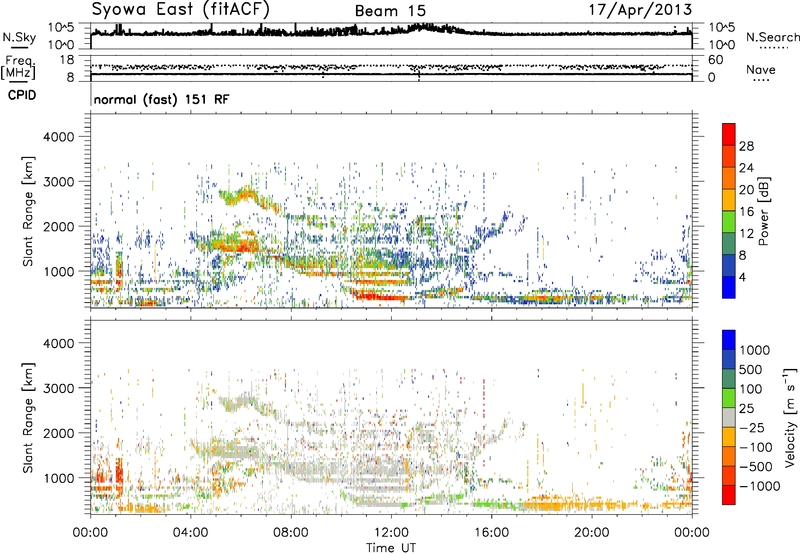Click the 'Time UT' axis title

coord(391,547)
